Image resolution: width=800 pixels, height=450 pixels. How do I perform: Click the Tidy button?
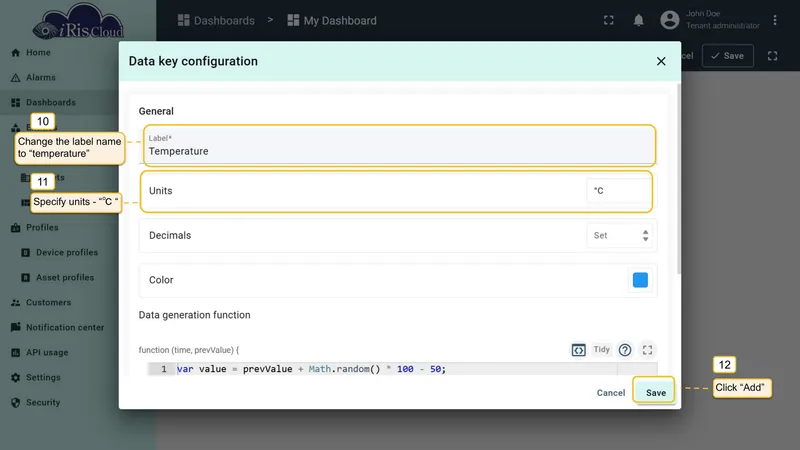tap(602, 349)
